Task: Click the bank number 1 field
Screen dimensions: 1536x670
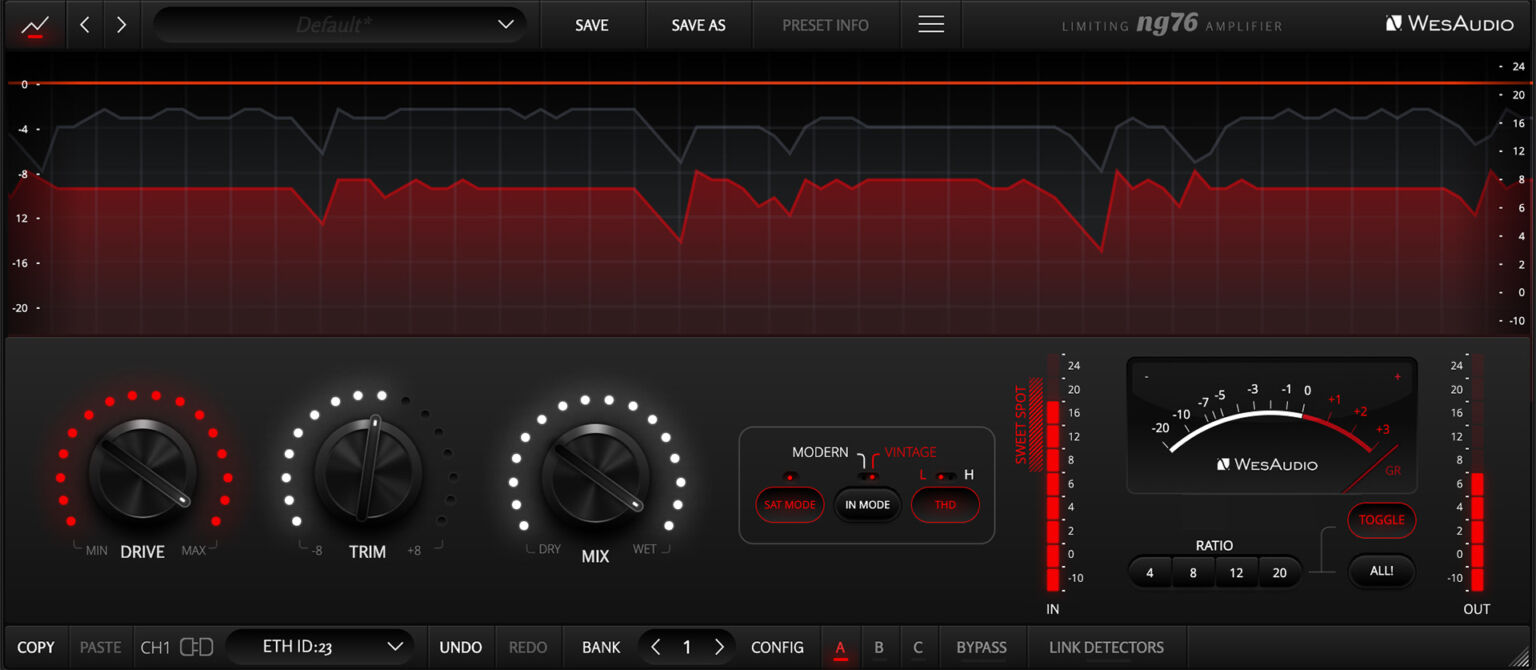Action: tap(687, 647)
